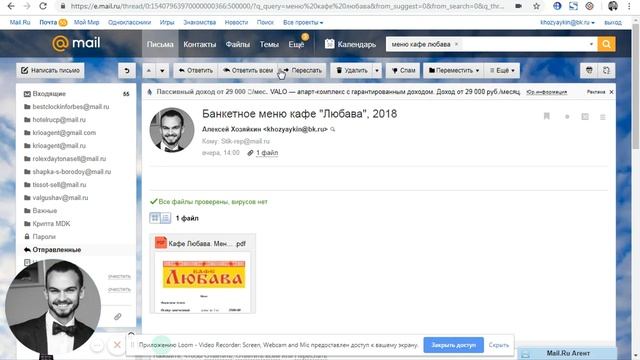Delete the message with Удалить
640x360 pixels.
tap(351, 71)
